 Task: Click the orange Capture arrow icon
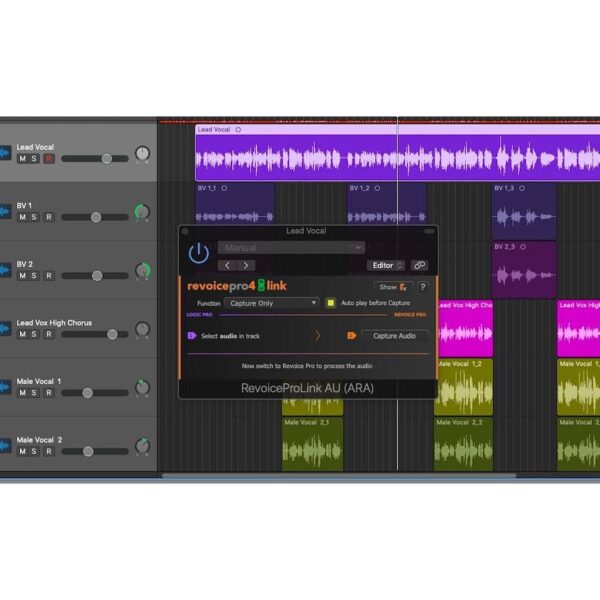tap(352, 336)
